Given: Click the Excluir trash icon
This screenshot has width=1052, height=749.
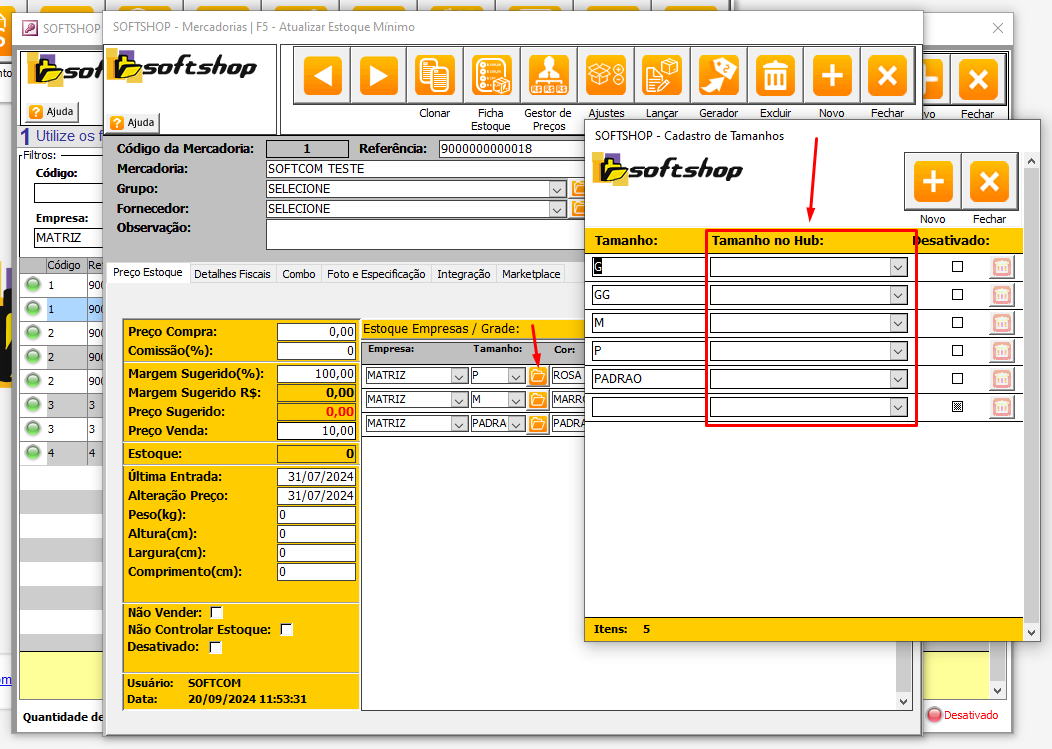Looking at the screenshot, I should click(775, 76).
